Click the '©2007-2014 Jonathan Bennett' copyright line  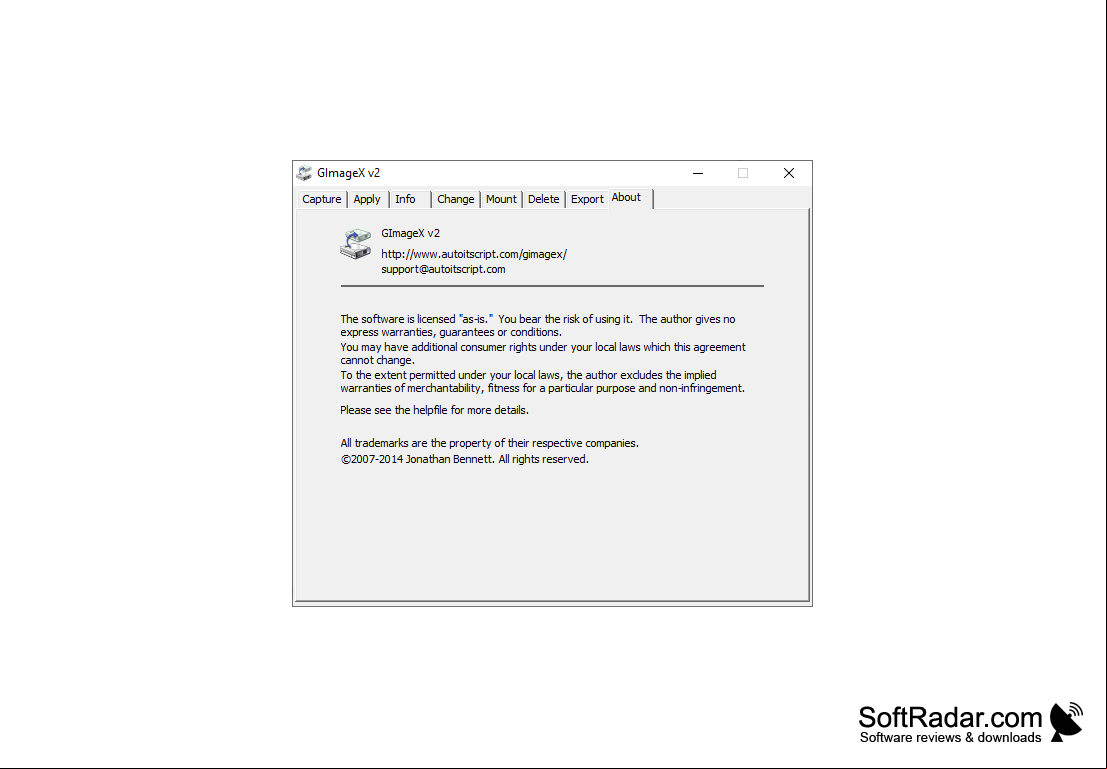tap(465, 459)
